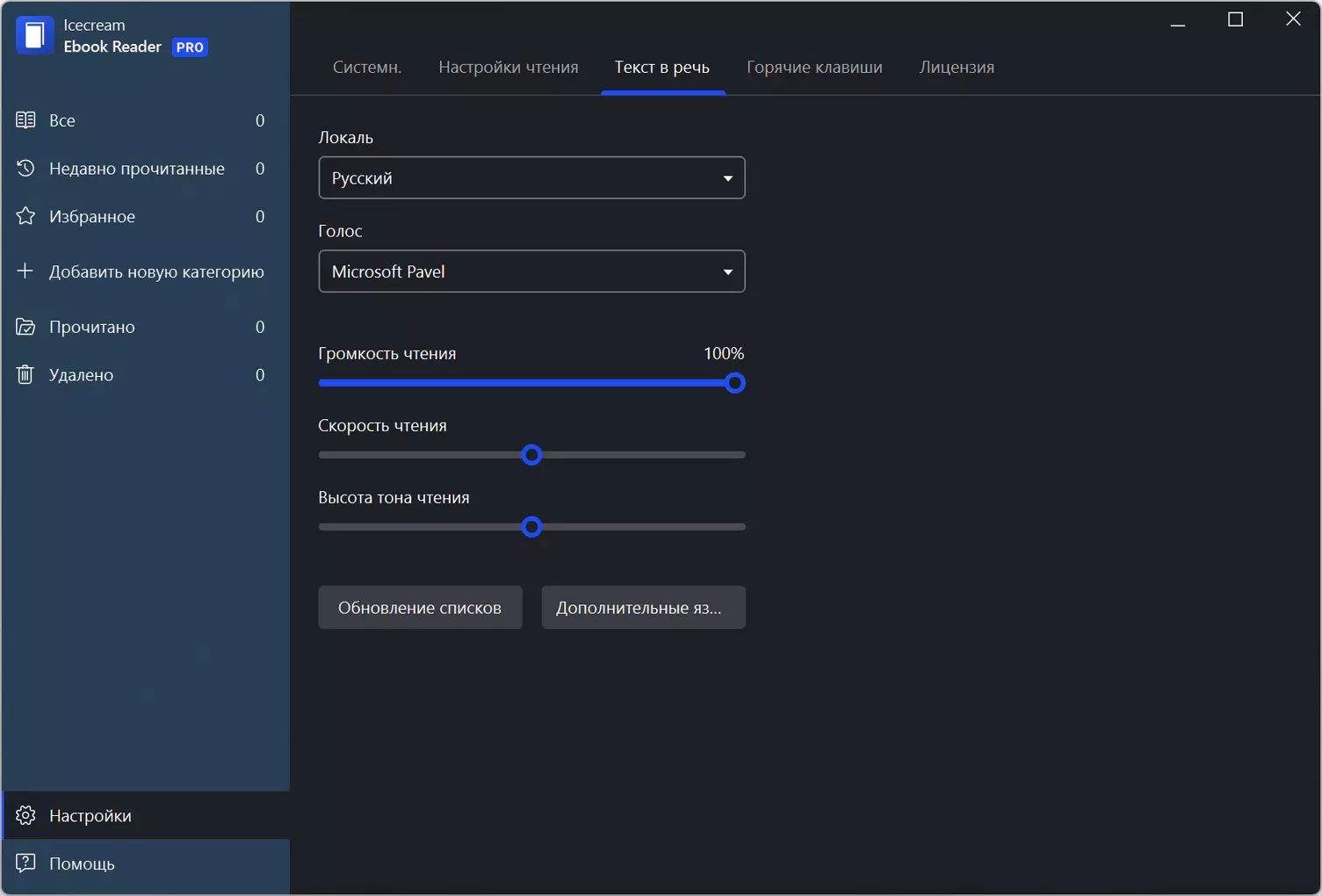
Task: Click the Громкость чтения label
Action: tap(387, 354)
